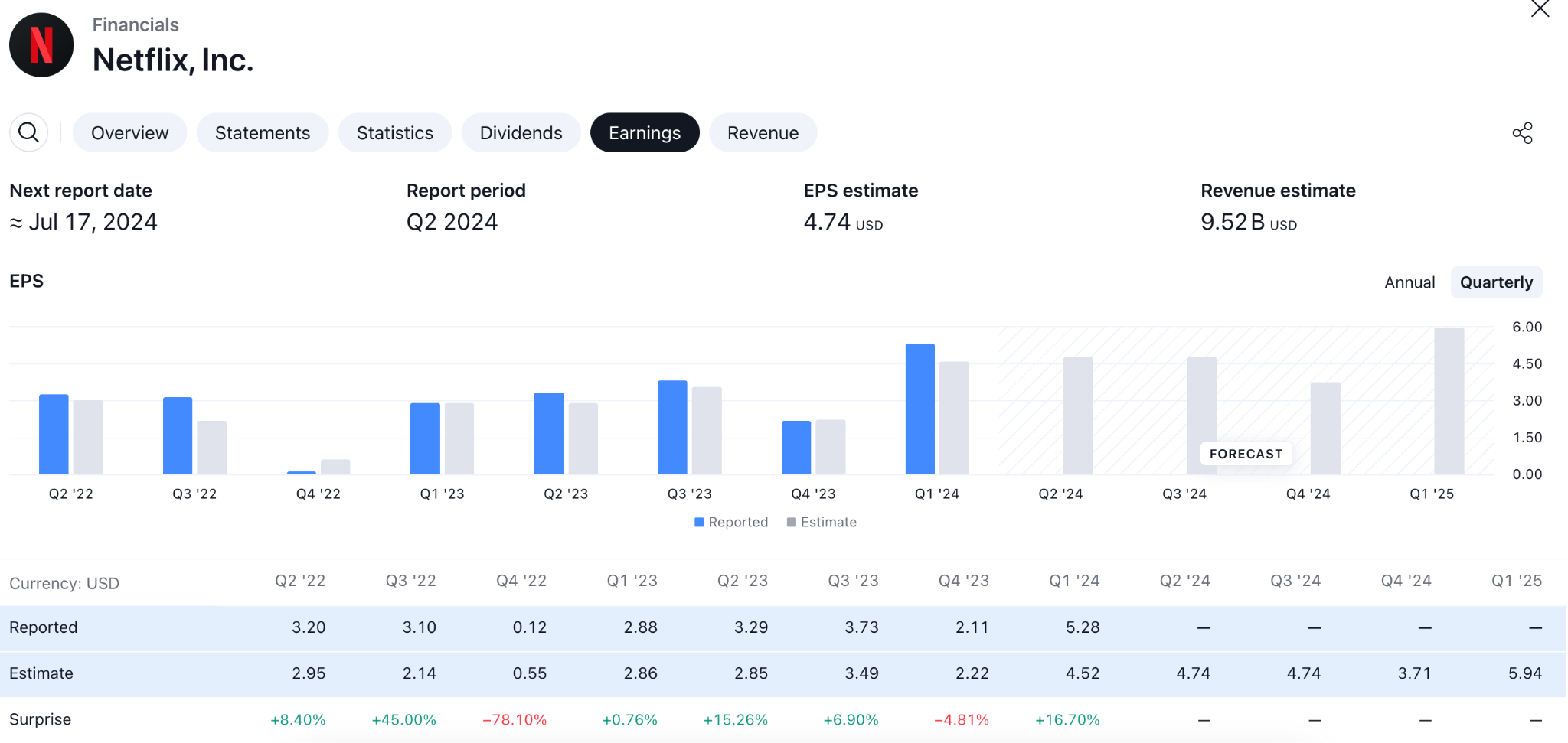This screenshot has width=1568, height=743.
Task: Select the Quarterly view toggle
Action: point(1496,282)
